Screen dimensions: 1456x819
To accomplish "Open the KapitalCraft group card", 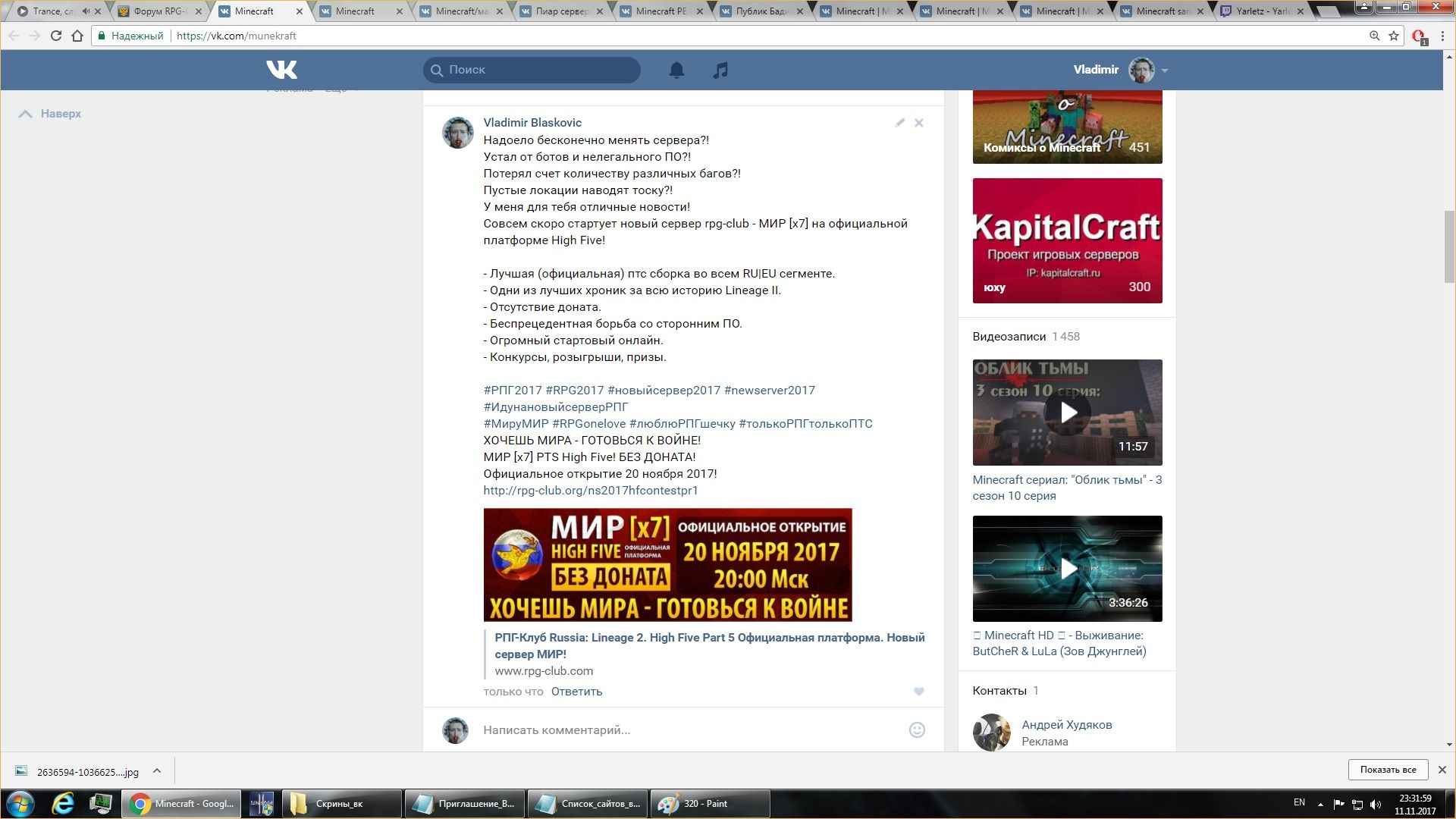I will point(1067,240).
